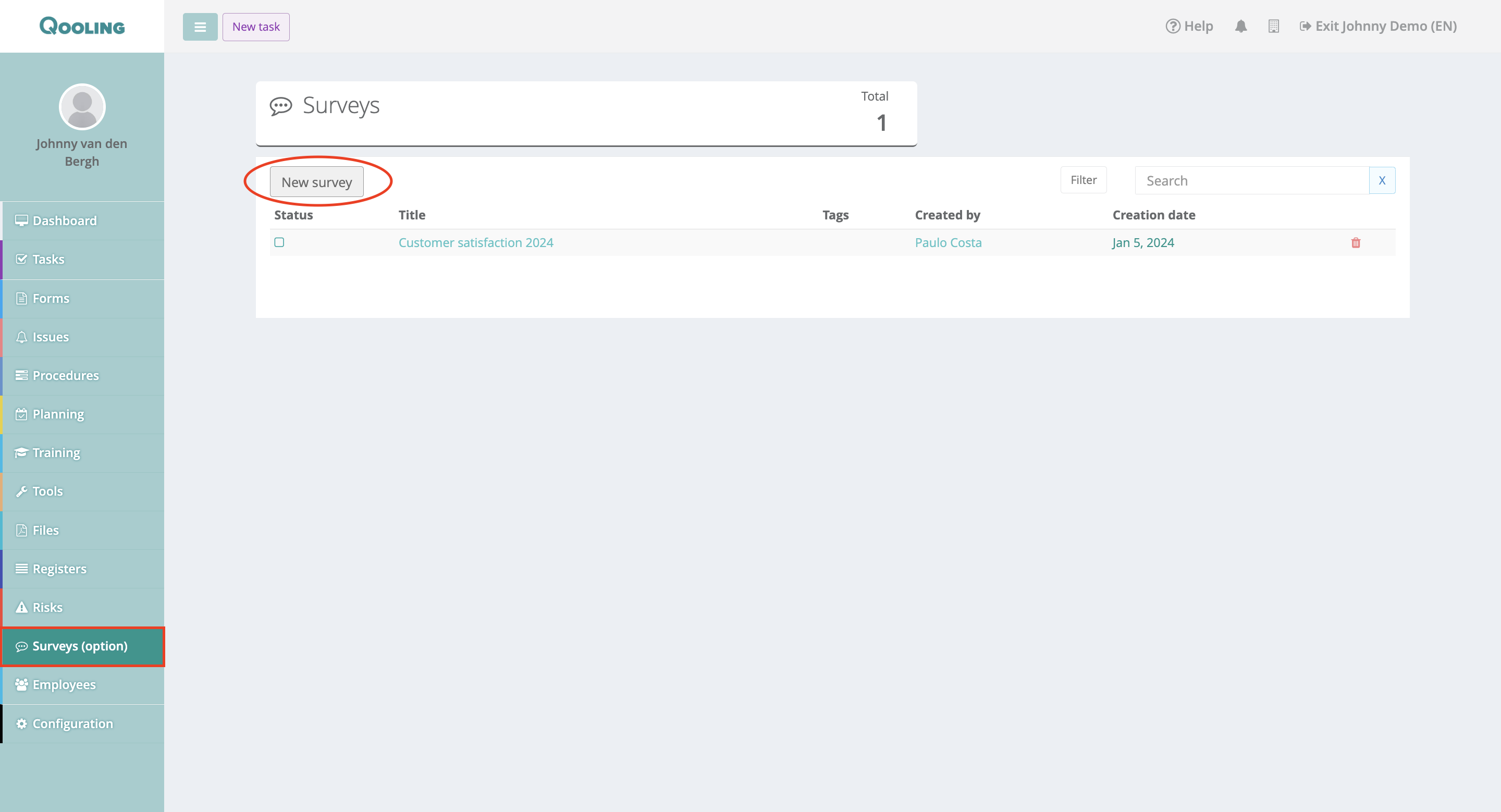Open the Filter options
The height and width of the screenshot is (812, 1501).
click(x=1082, y=180)
